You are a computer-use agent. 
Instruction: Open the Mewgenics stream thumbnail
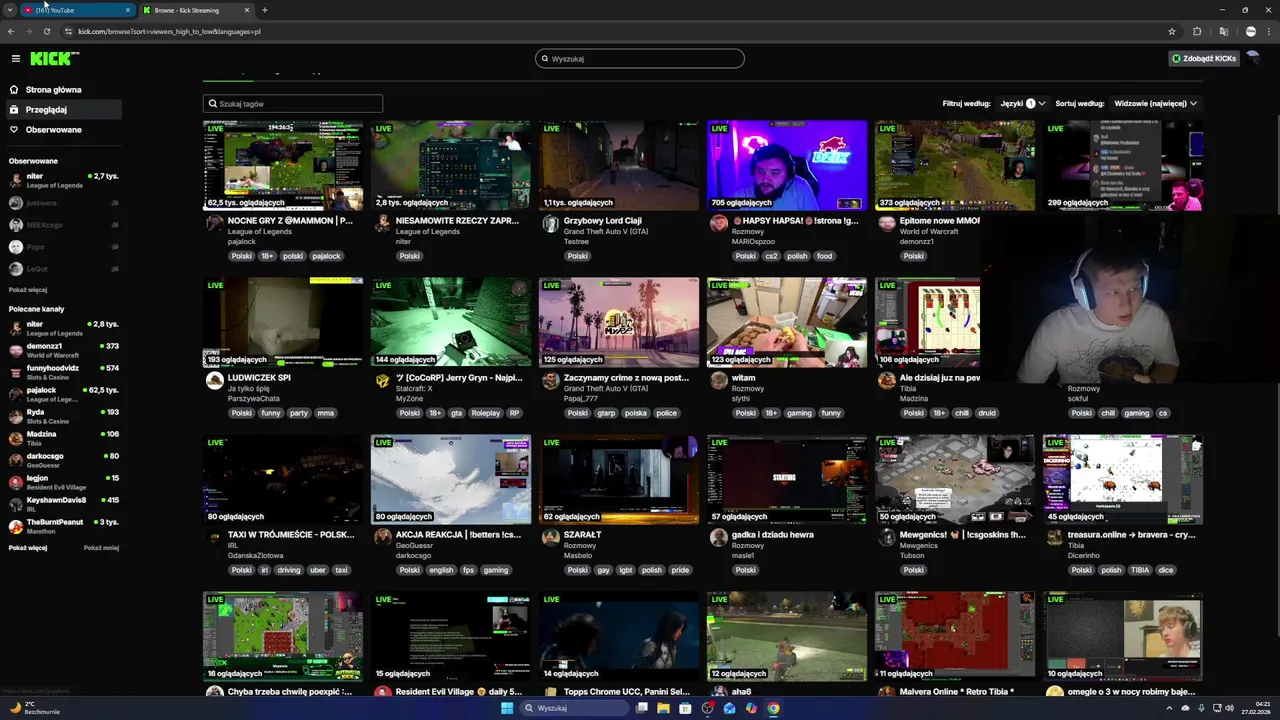click(955, 480)
